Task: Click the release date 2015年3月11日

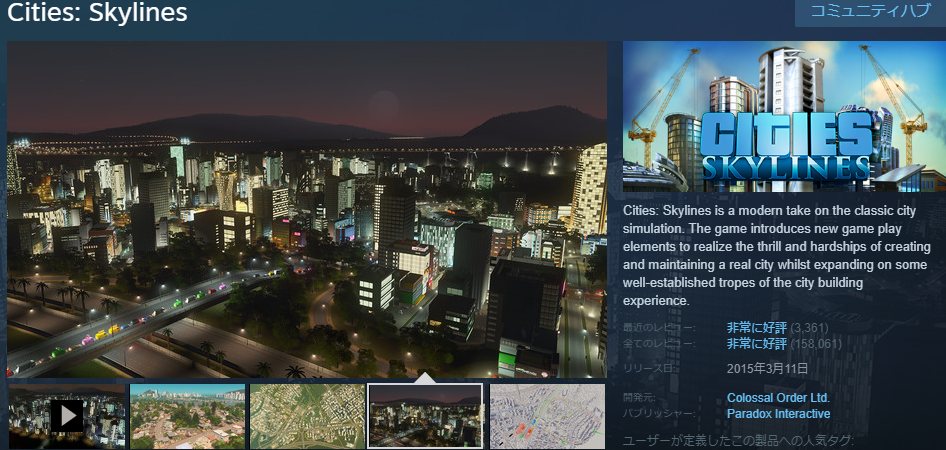Action: 767,368
